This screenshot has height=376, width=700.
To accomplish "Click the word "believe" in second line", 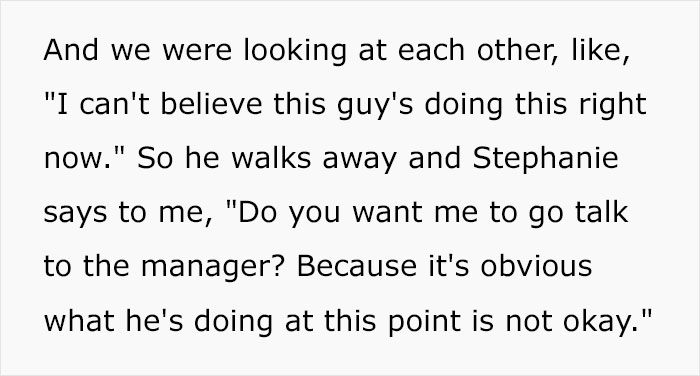I will (x=211, y=104).
